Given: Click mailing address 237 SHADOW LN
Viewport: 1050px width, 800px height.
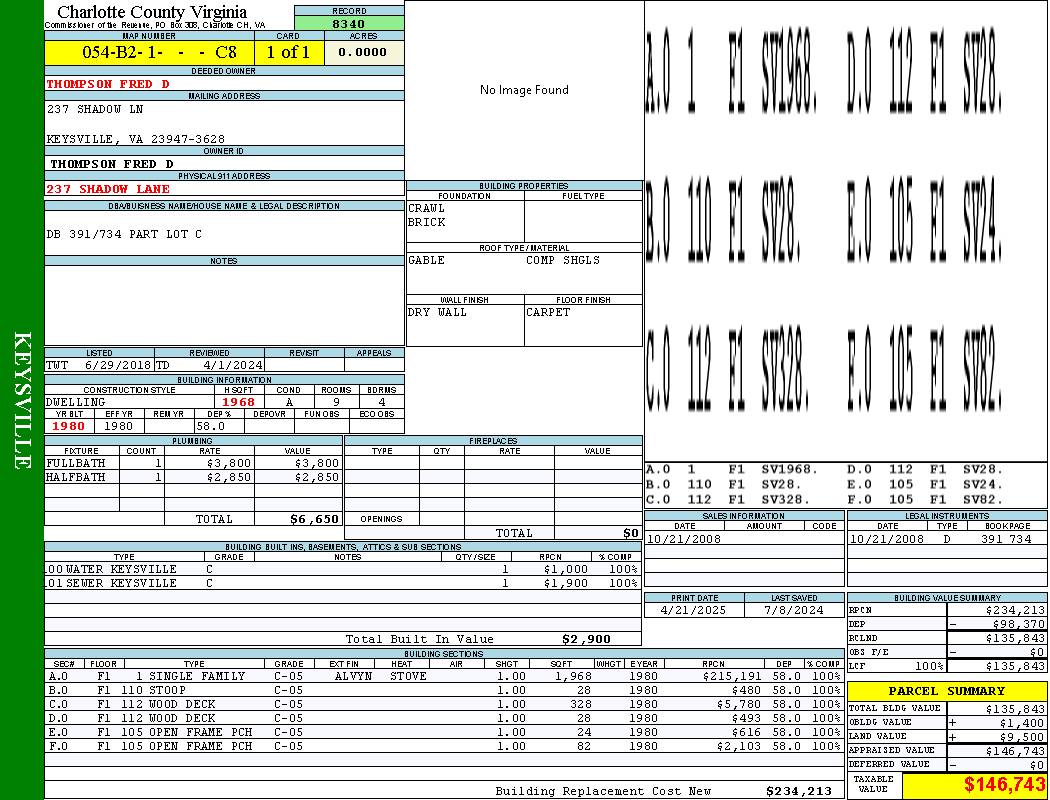Looking at the screenshot, I should point(94,108).
